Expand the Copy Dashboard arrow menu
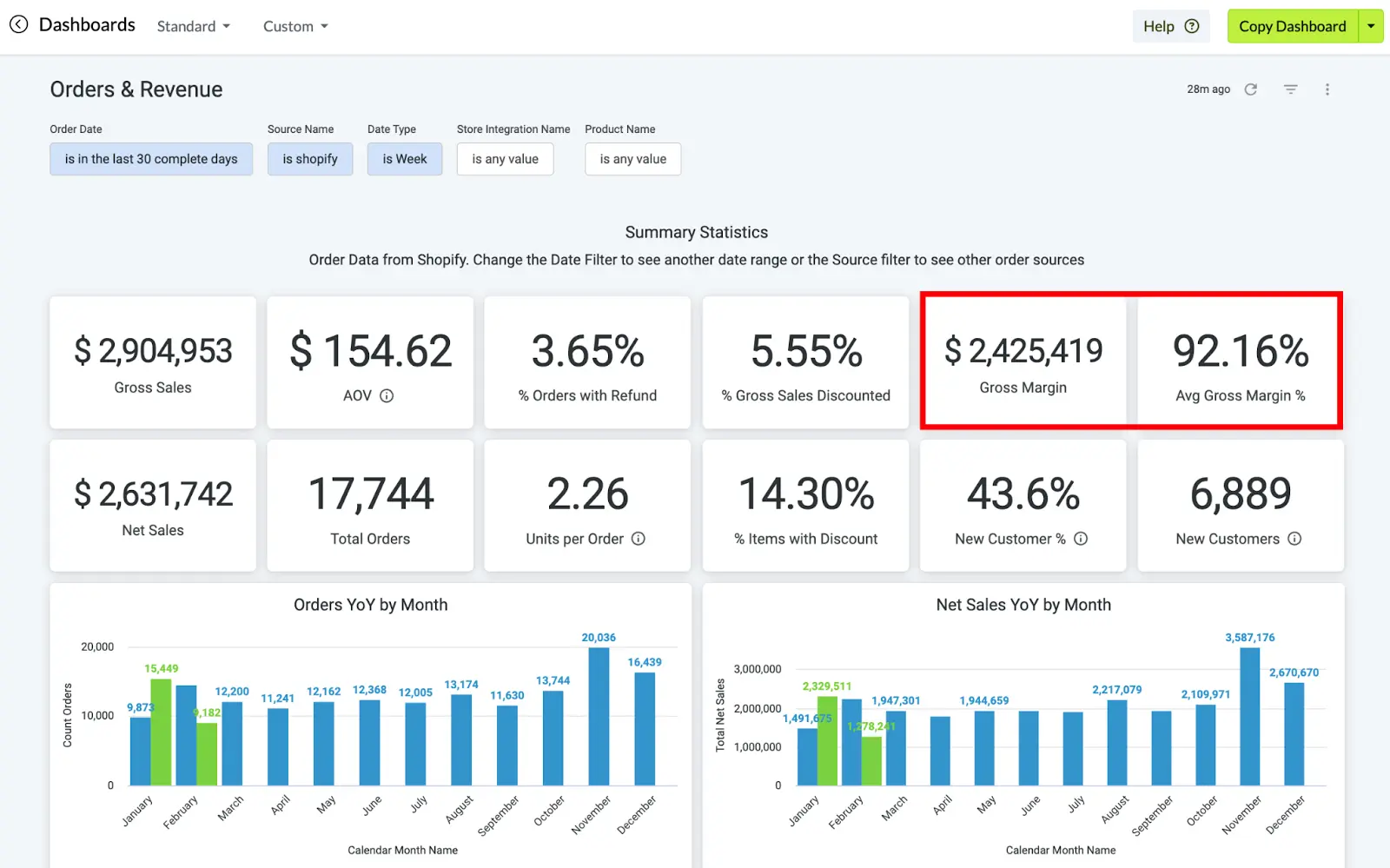The image size is (1390, 868). (x=1371, y=26)
